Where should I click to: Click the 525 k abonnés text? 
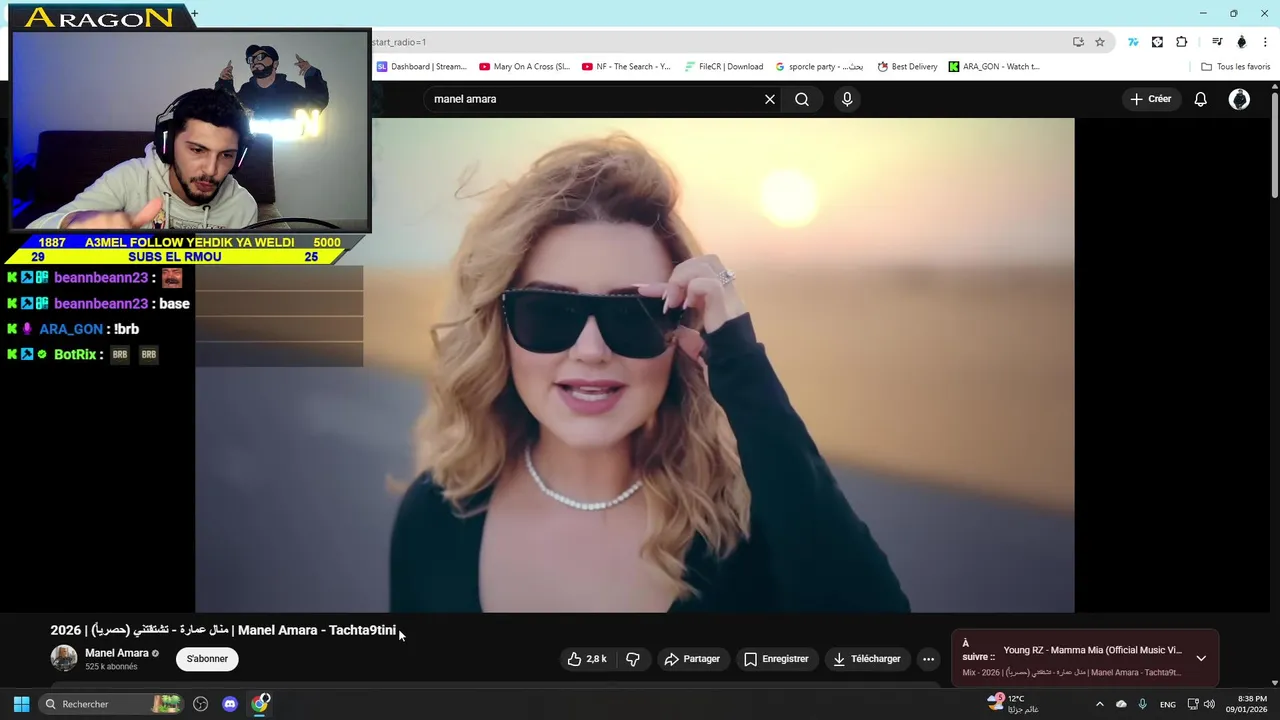[111, 667]
